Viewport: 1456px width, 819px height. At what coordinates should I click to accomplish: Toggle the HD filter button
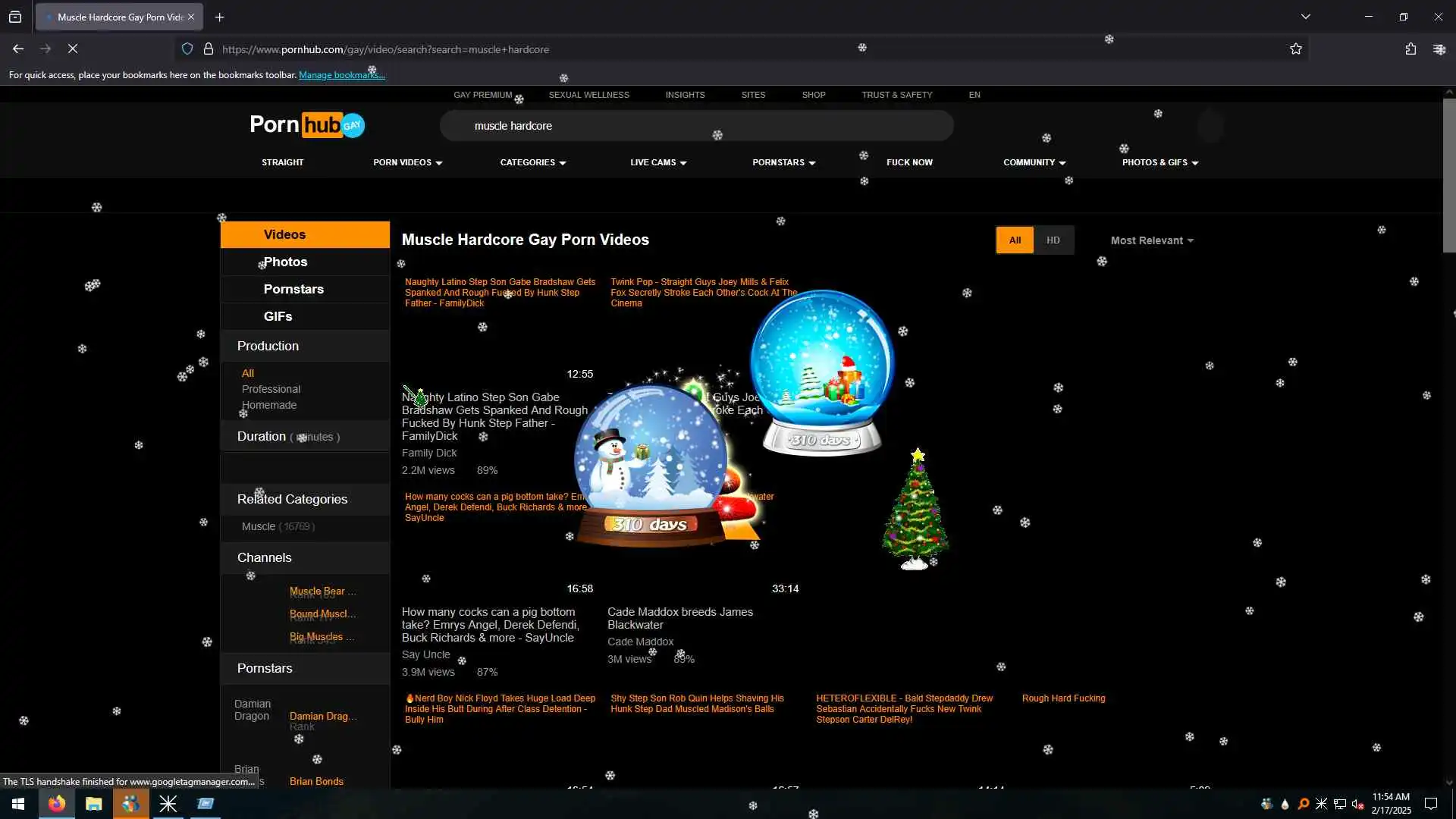[1053, 240]
